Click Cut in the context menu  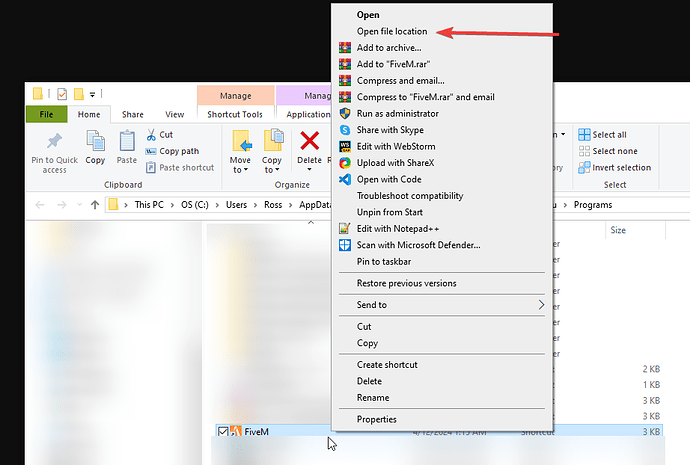point(364,326)
